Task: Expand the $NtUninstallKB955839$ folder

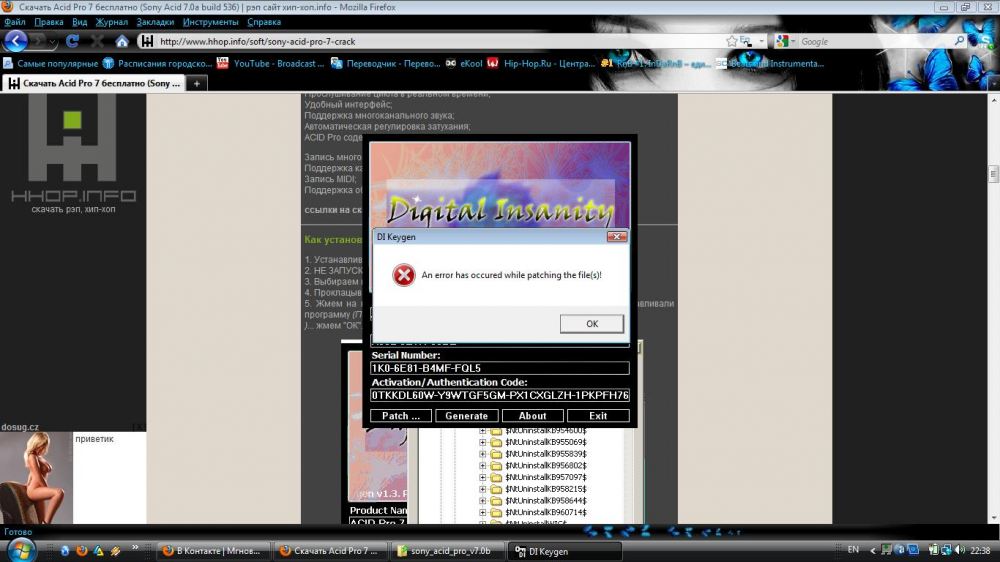Action: coord(483,454)
